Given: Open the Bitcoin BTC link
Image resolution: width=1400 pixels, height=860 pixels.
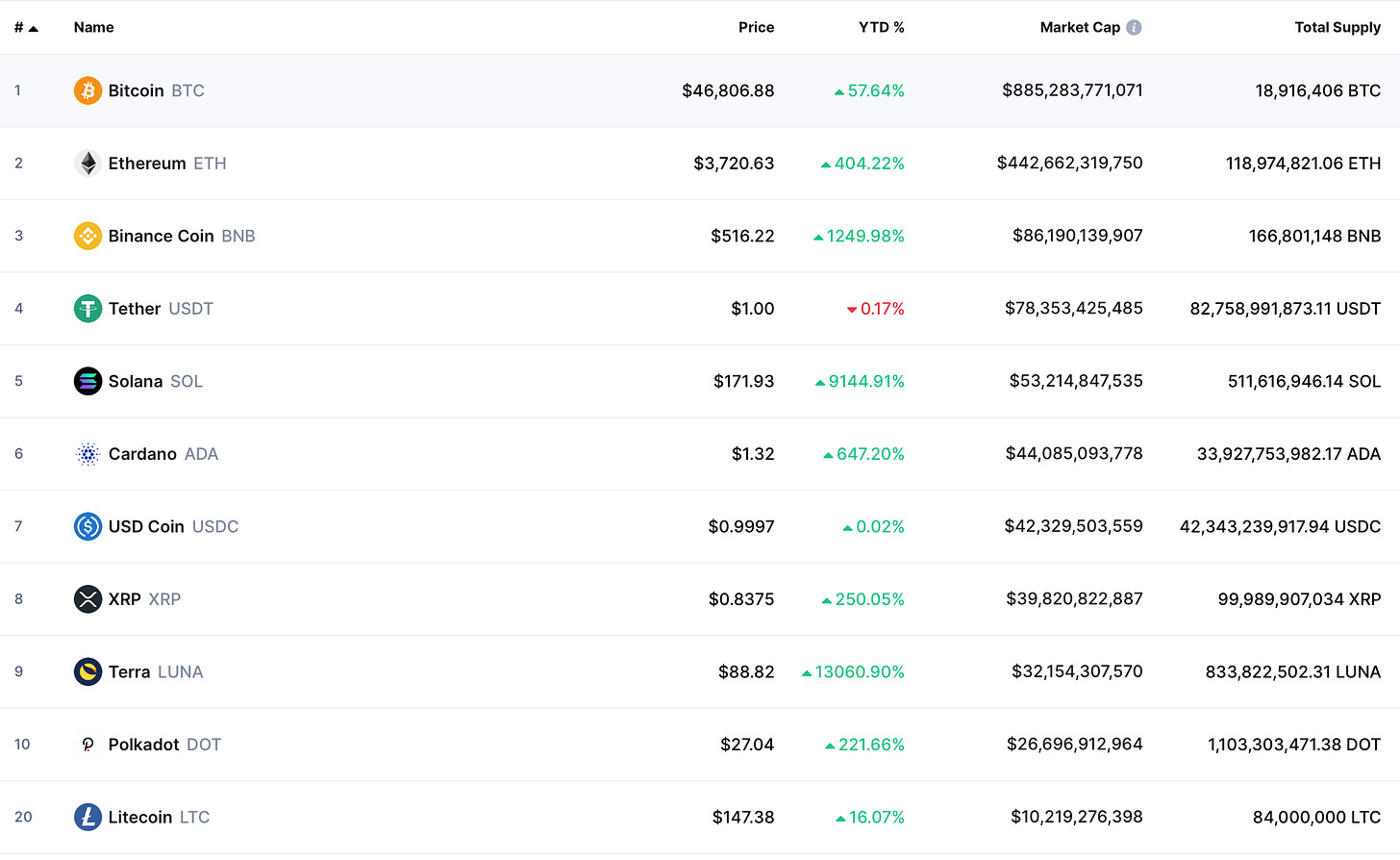Looking at the screenshot, I should click(157, 90).
